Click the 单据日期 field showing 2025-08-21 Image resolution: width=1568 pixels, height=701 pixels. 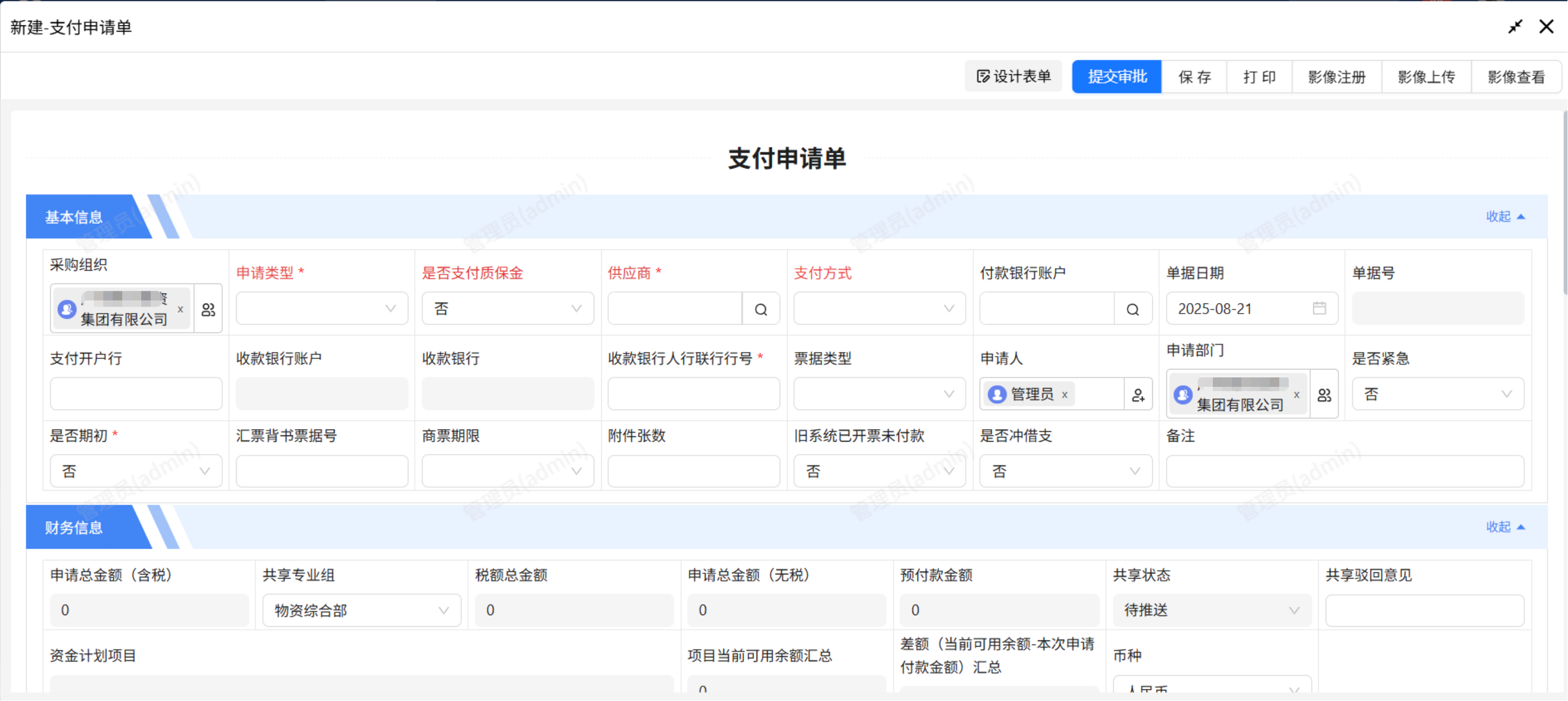(x=1251, y=309)
